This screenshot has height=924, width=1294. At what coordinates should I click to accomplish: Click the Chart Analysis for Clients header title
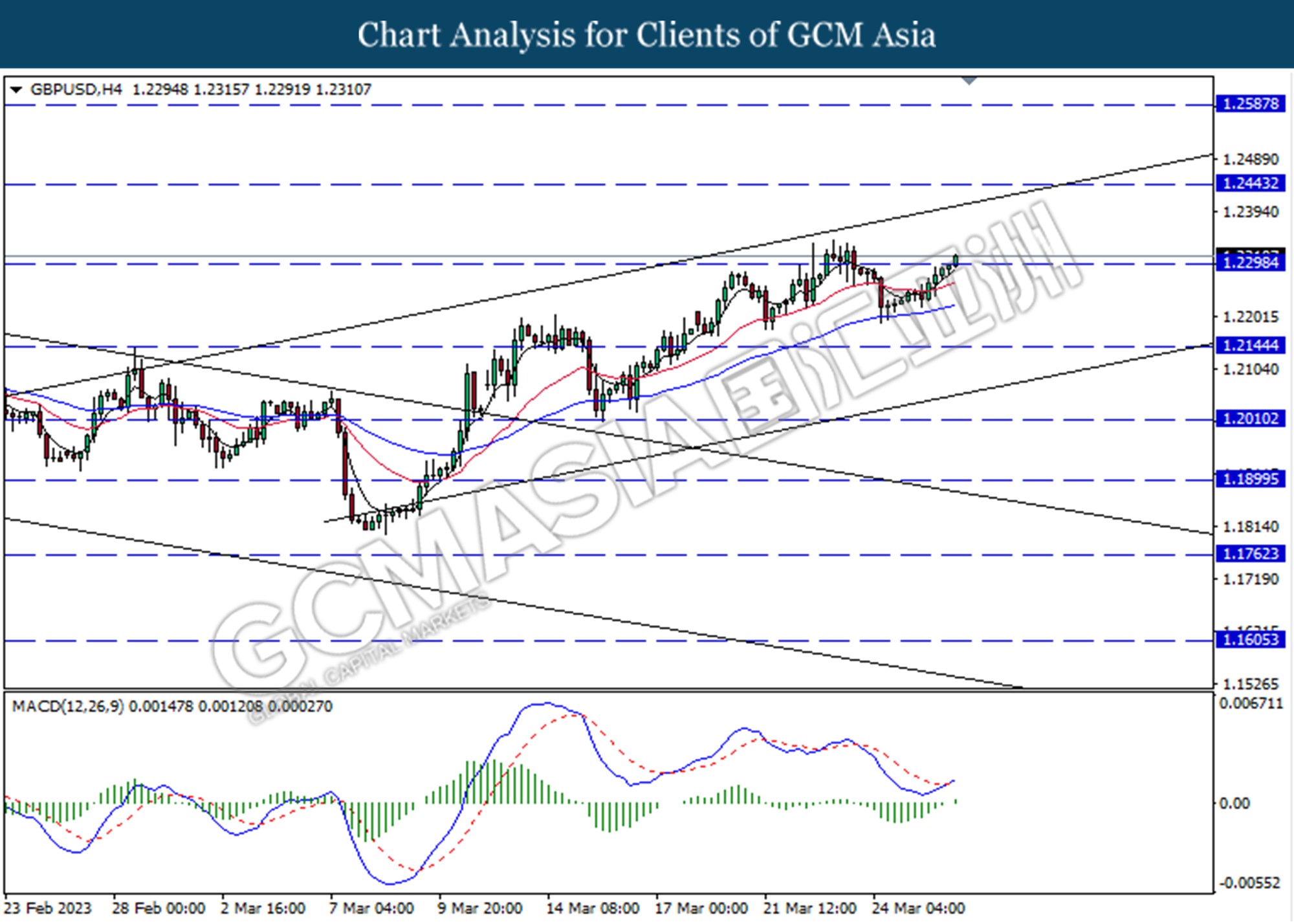click(x=646, y=35)
